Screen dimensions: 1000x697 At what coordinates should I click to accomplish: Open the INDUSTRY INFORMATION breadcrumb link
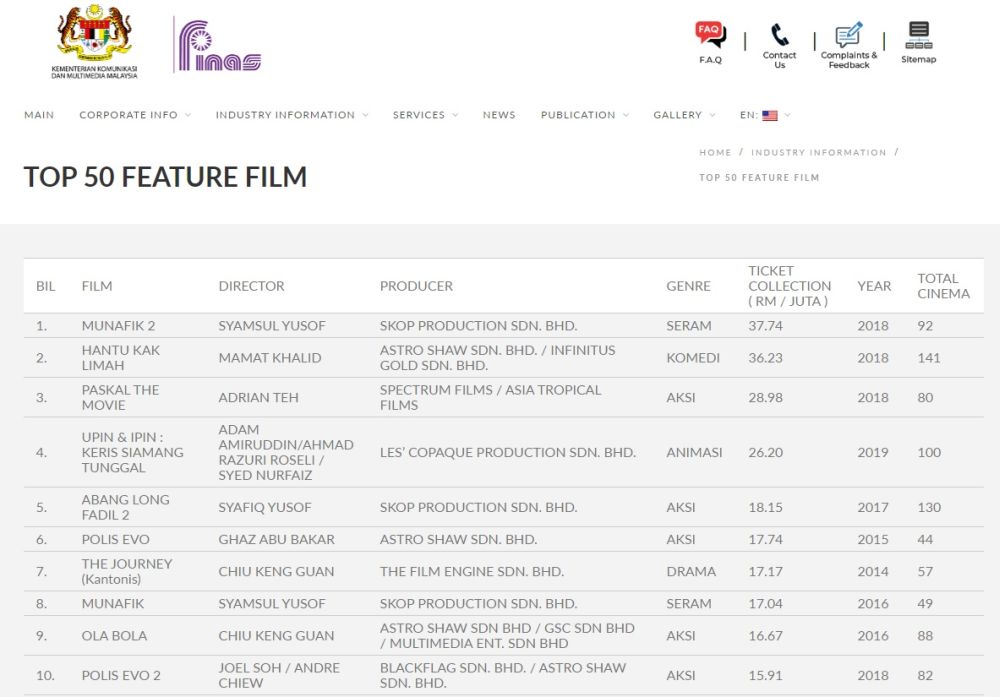tap(818, 152)
